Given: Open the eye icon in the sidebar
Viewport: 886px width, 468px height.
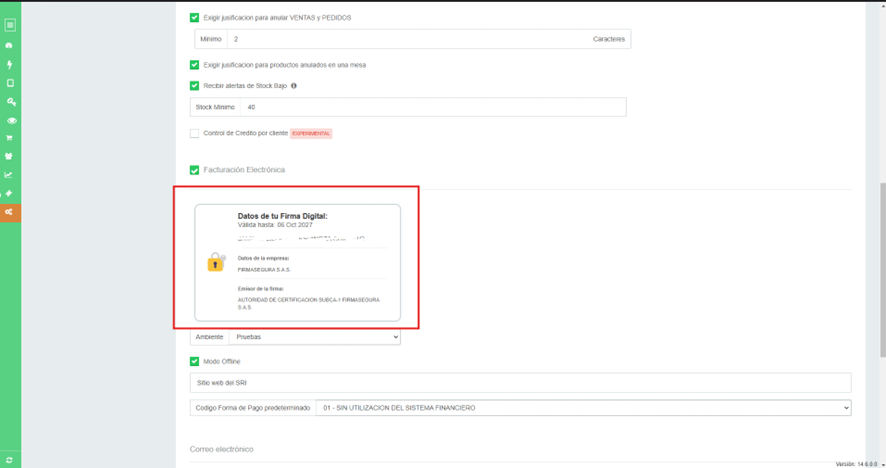Looking at the screenshot, I should click(11, 120).
